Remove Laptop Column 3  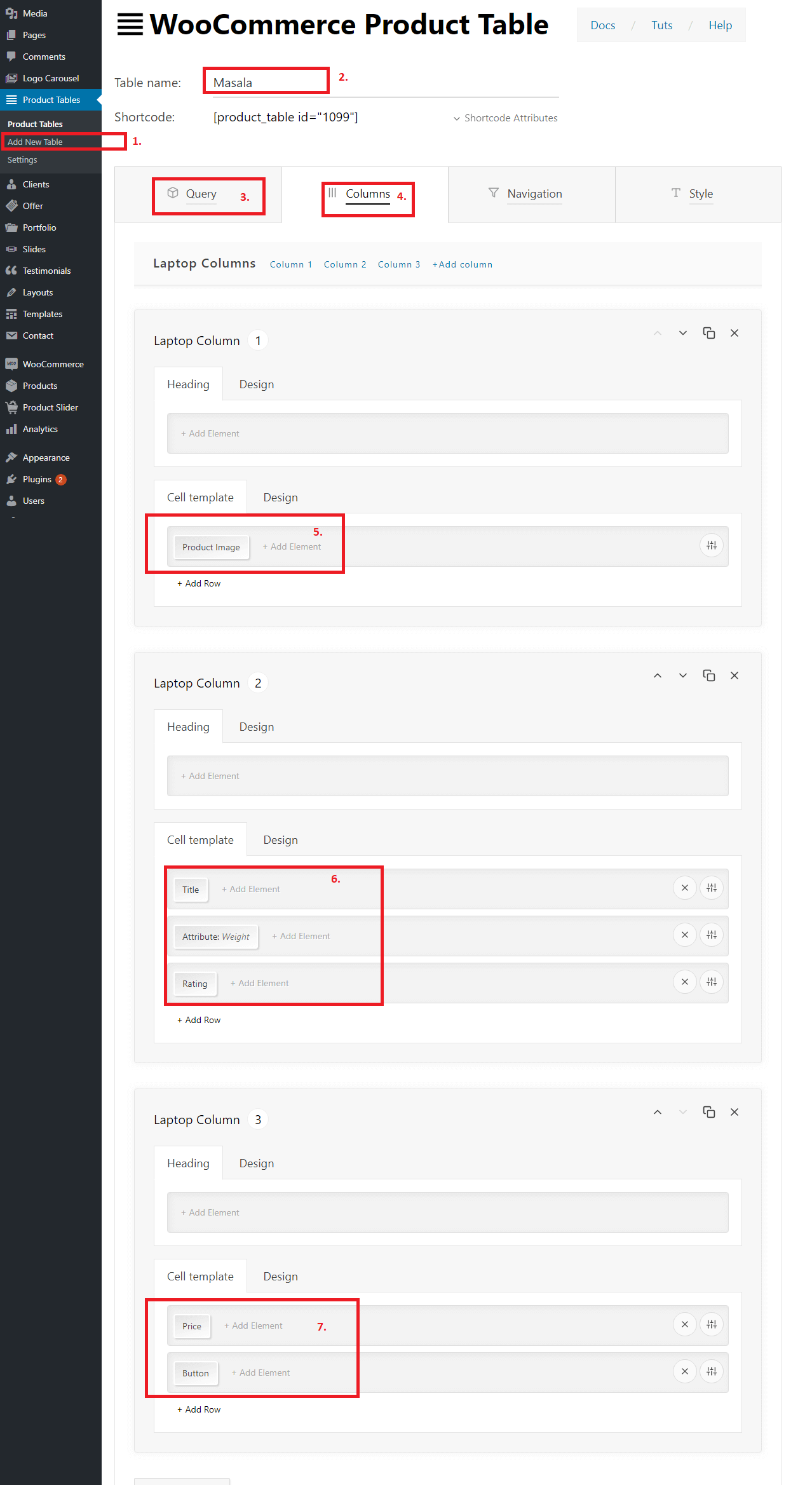pos(734,1112)
